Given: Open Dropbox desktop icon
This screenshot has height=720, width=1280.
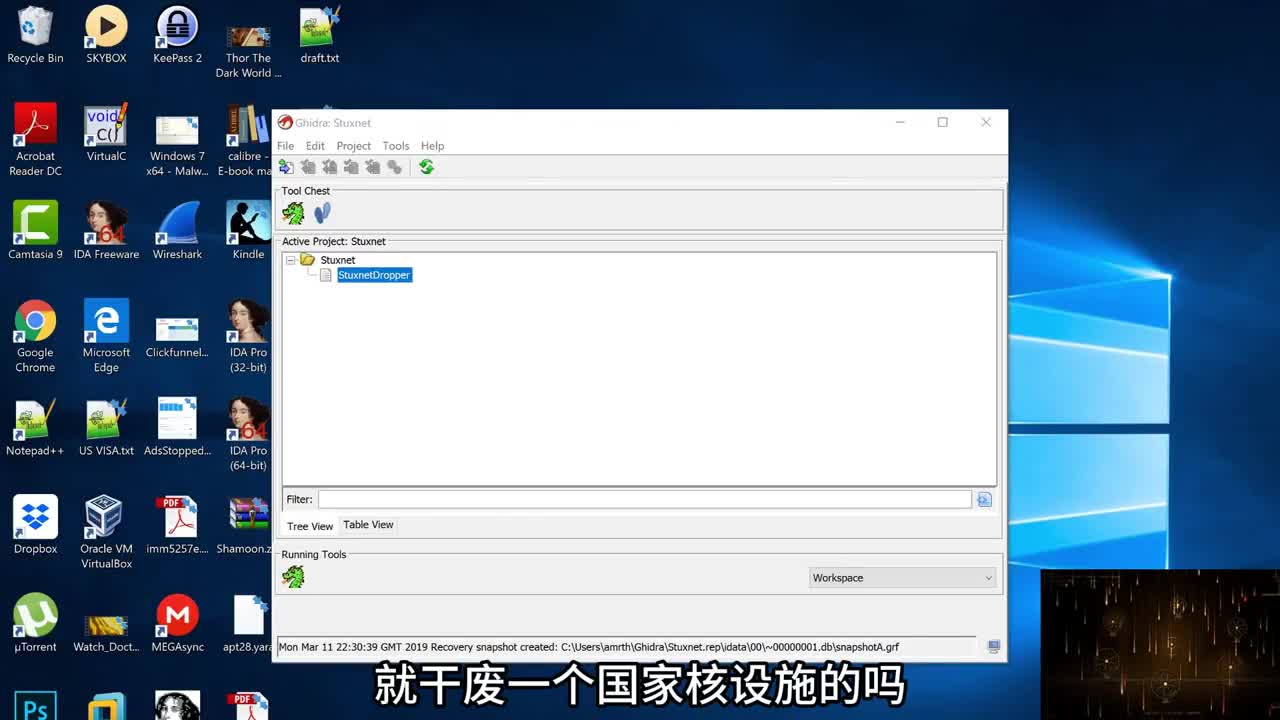Looking at the screenshot, I should click(35, 525).
